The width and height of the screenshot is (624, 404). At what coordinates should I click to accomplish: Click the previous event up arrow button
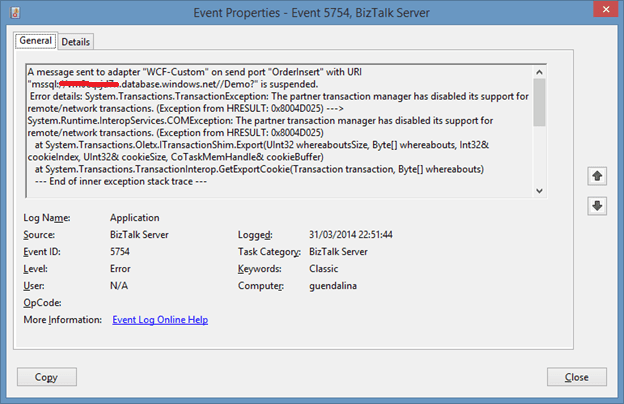(597, 176)
